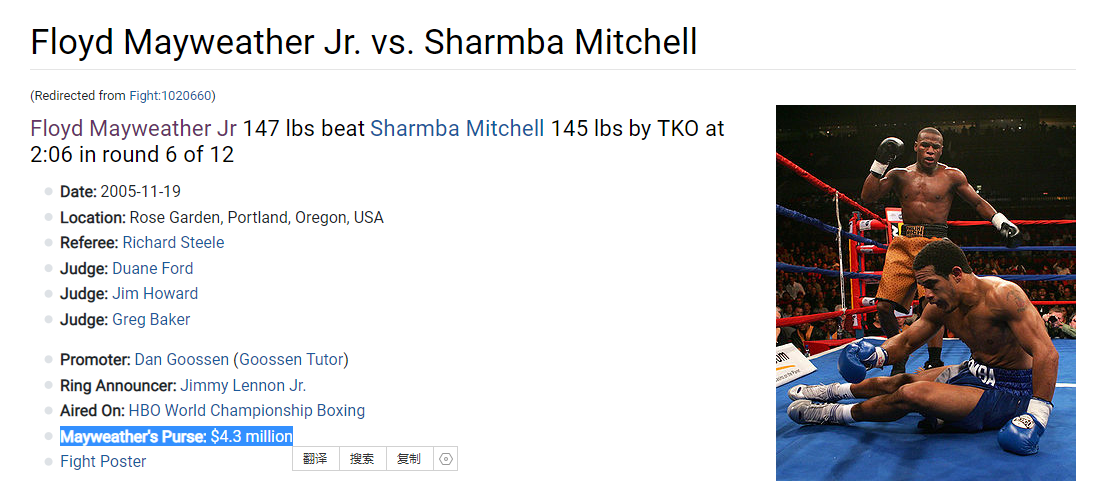Open promoter Dan Goossen link
The width and height of the screenshot is (1104, 497).
pyautogui.click(x=182, y=360)
